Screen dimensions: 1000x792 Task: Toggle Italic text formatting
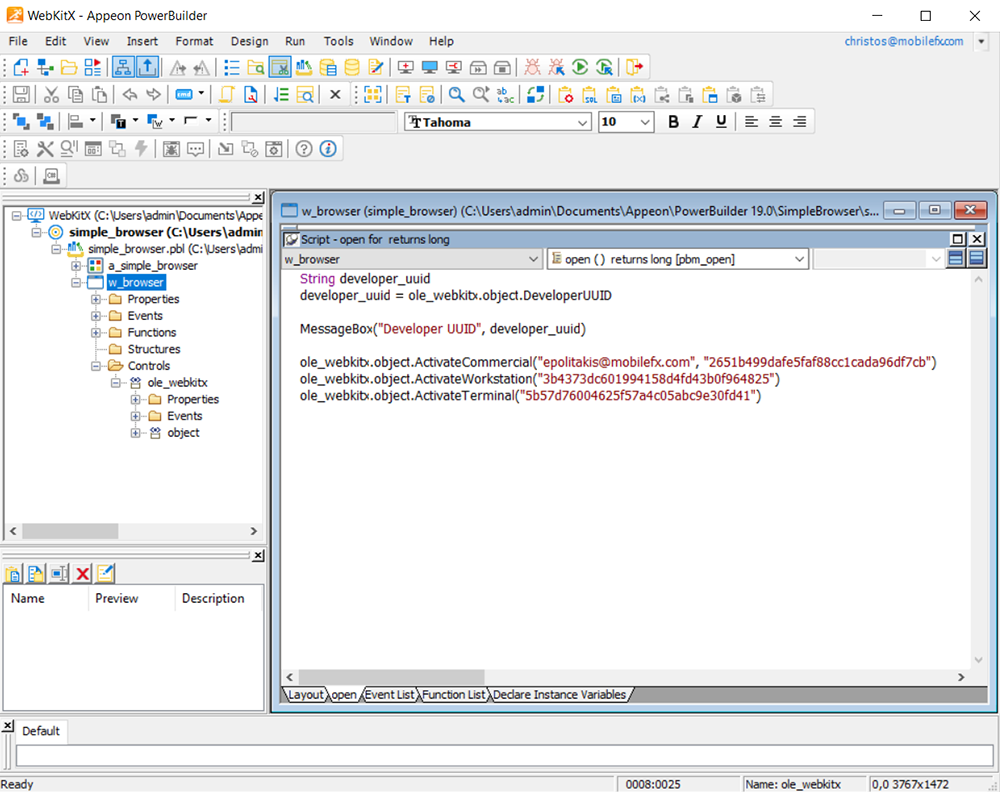tap(697, 121)
